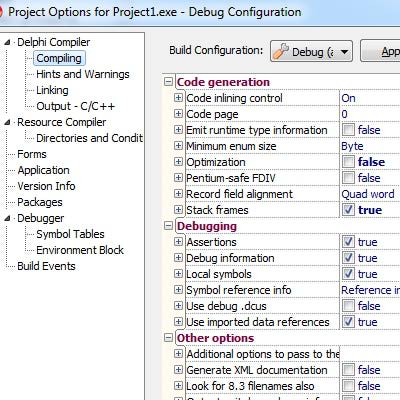
Task: Select Output - C/C++ tree item
Action: point(75,106)
